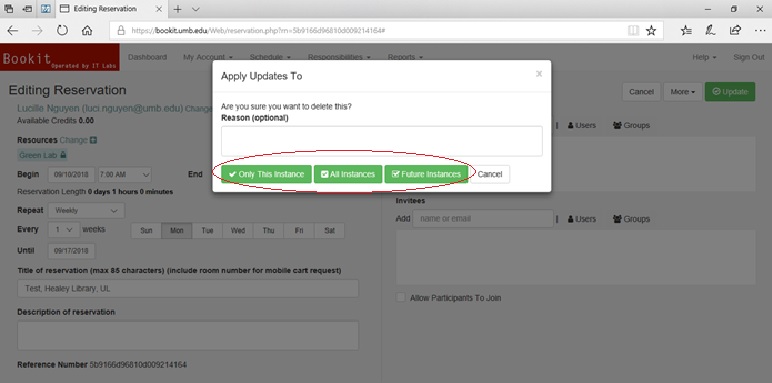Toggle Sun repeat day
772x383 pixels.
coord(146,230)
